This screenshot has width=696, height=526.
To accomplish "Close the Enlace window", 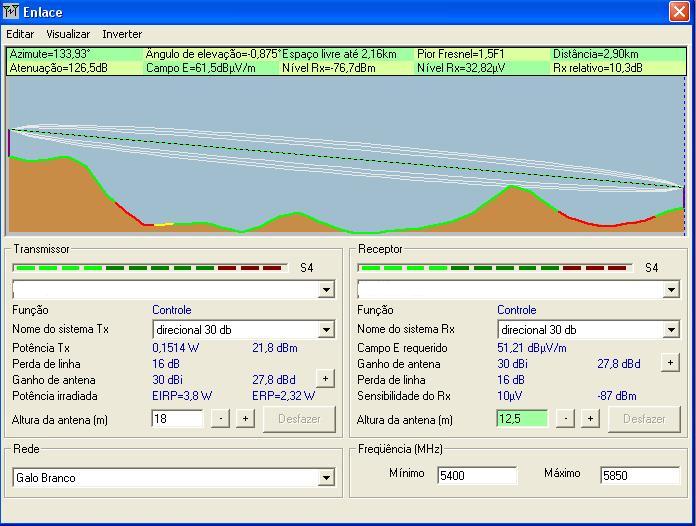I will [679, 11].
